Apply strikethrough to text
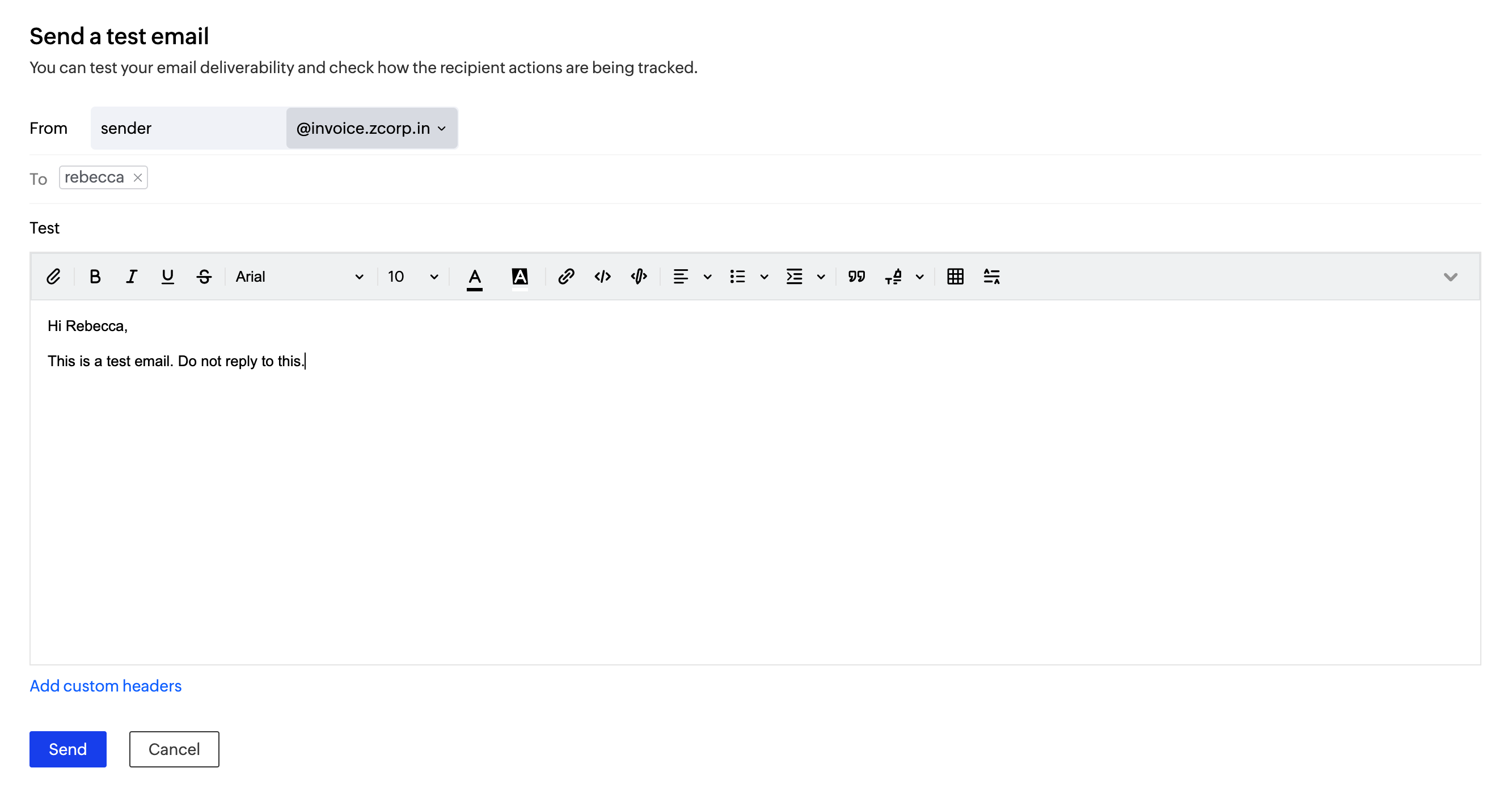The width and height of the screenshot is (1512, 789). click(x=204, y=276)
